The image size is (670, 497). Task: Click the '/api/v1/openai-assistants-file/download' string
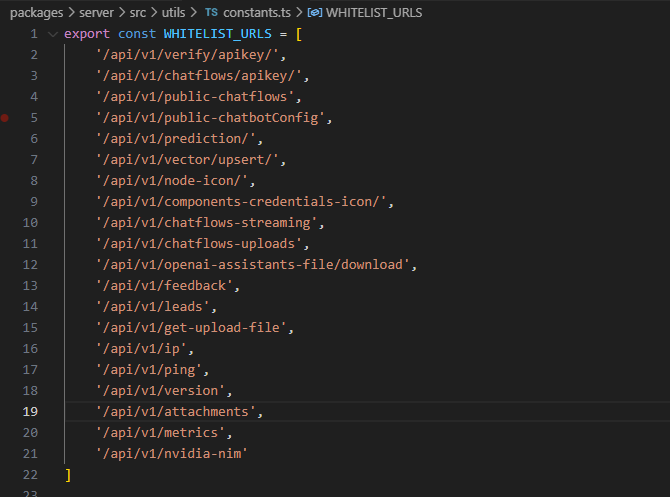click(x=253, y=265)
